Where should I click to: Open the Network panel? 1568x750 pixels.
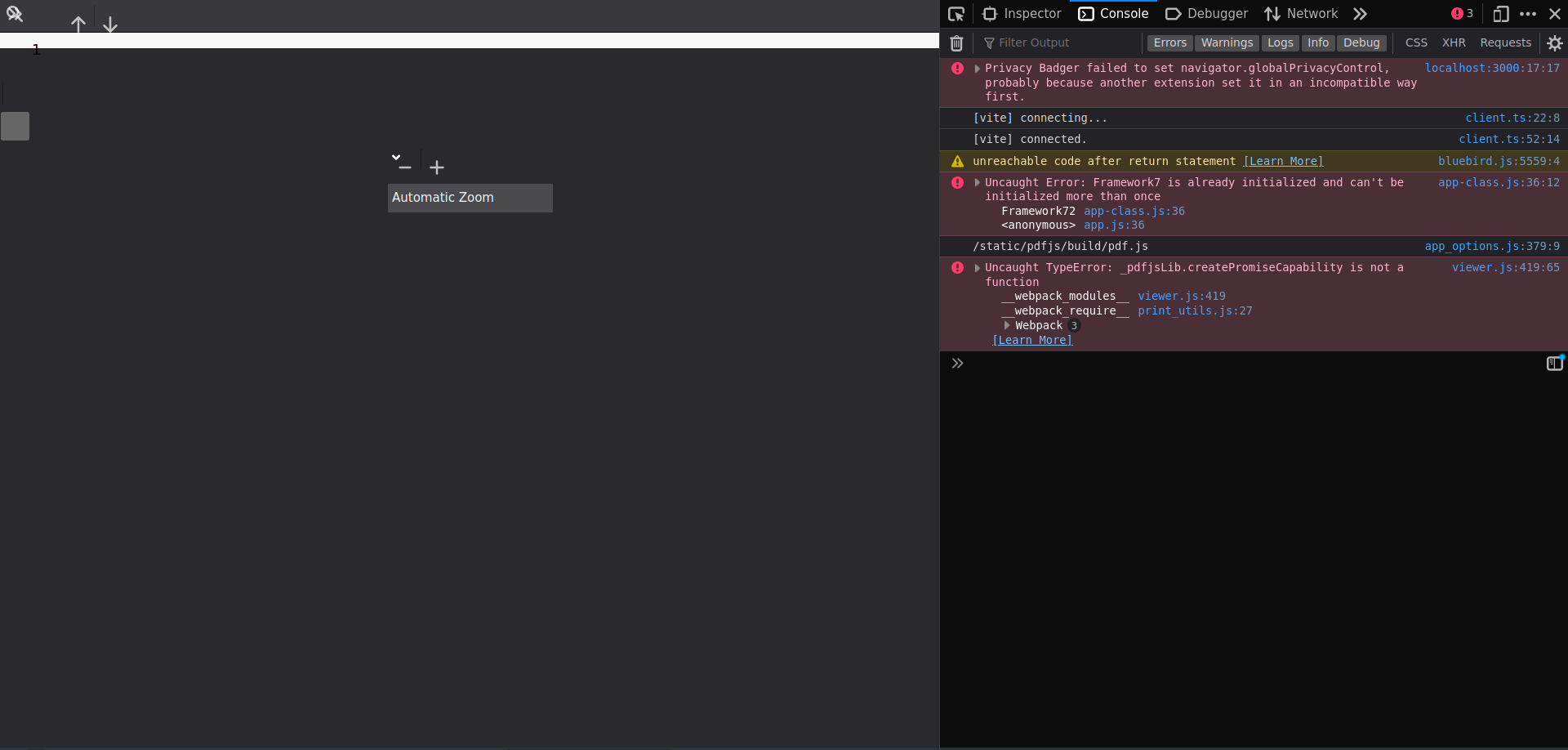tap(1302, 14)
